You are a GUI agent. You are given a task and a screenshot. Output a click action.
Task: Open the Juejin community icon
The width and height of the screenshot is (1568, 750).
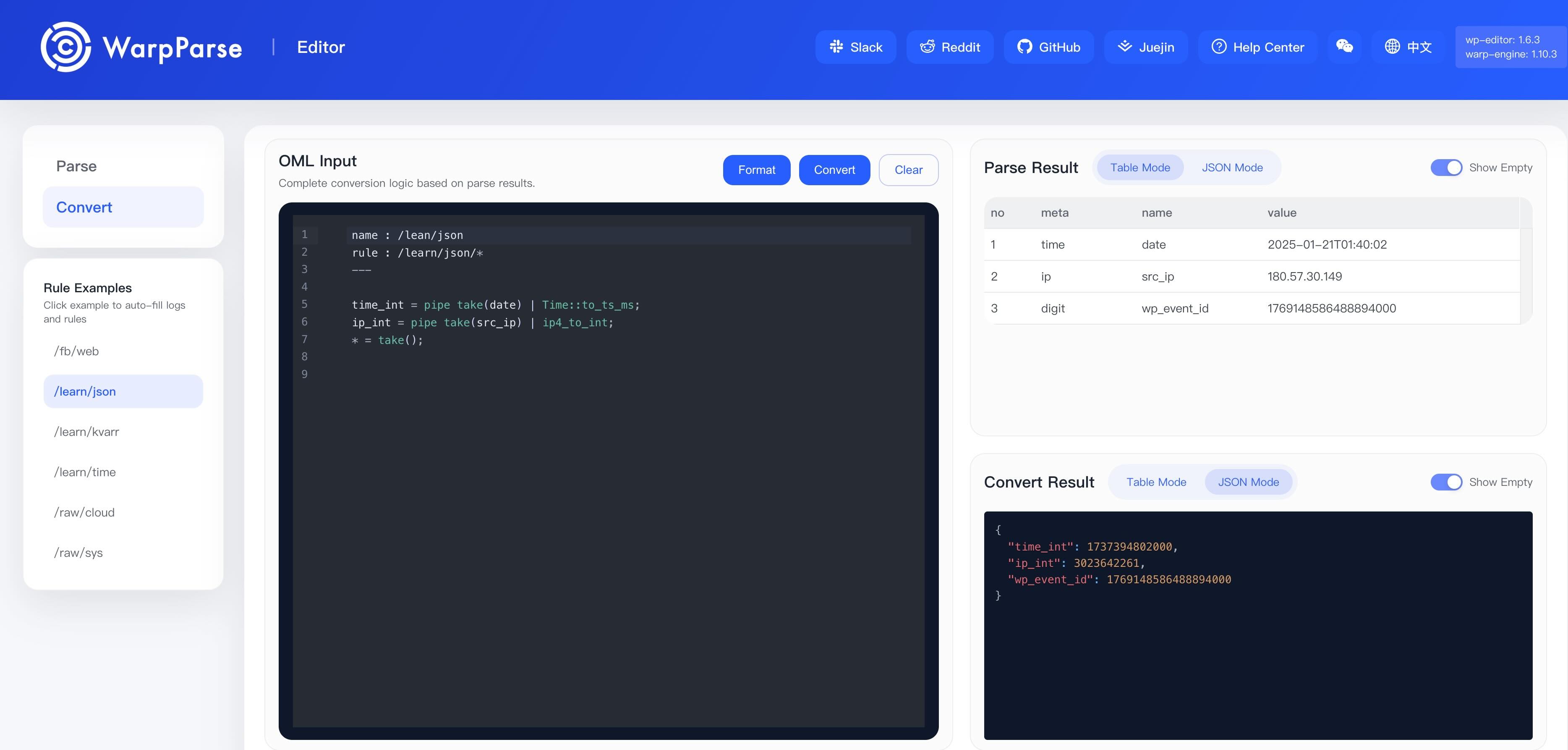[x=1145, y=47]
